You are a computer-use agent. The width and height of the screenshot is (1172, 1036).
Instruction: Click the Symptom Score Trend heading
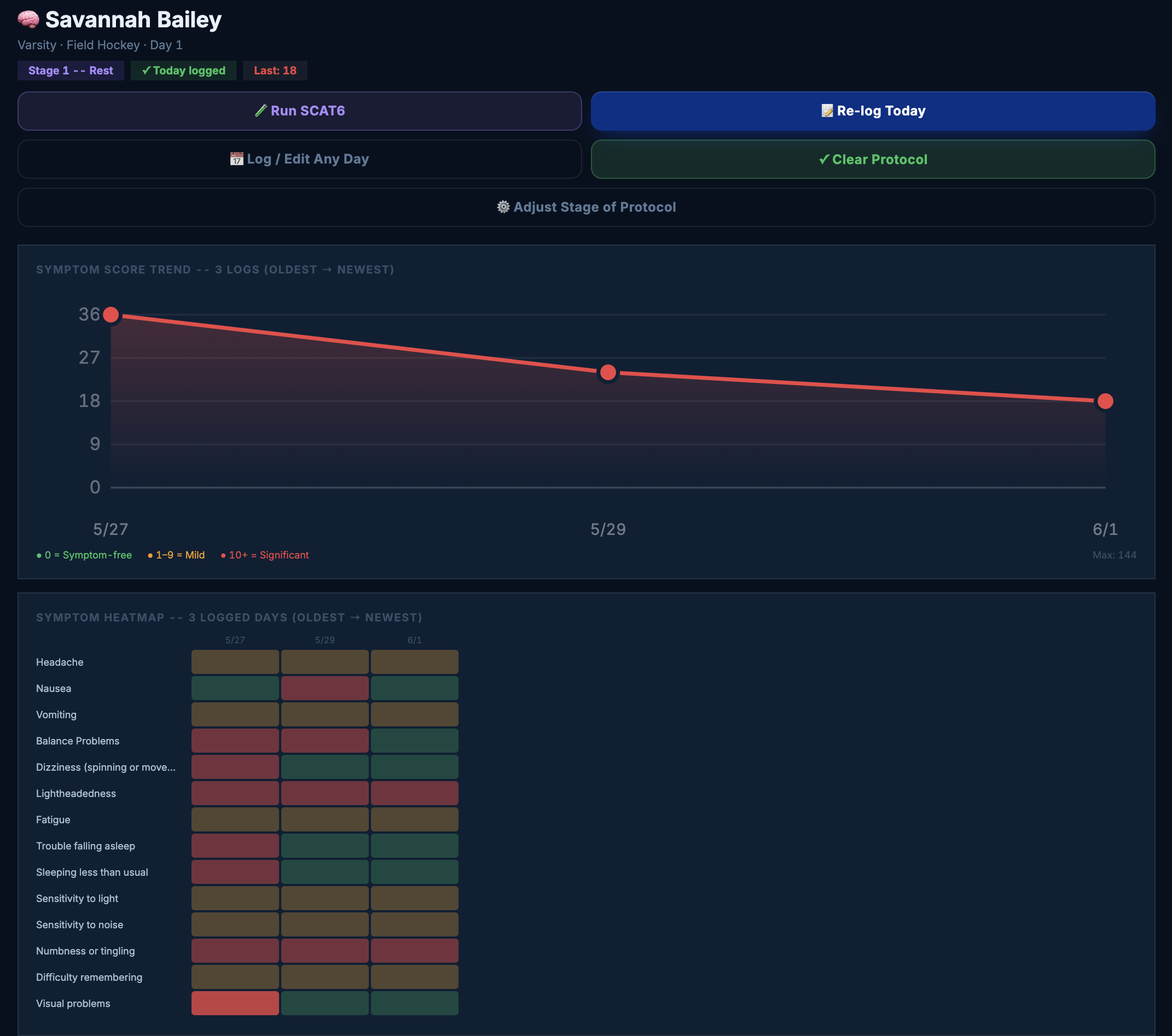[x=215, y=270]
